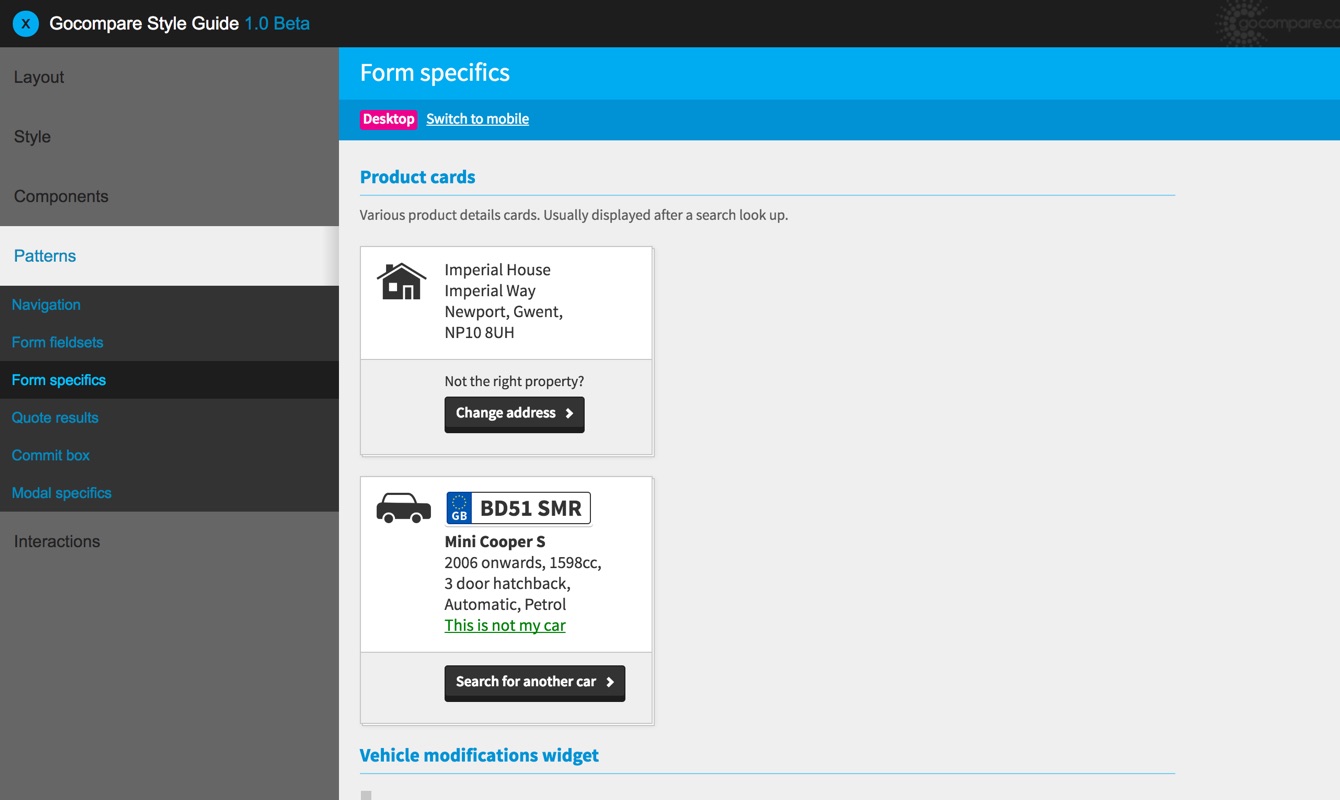Go to Form fieldsets sub-item
The width and height of the screenshot is (1340, 800).
click(169, 342)
